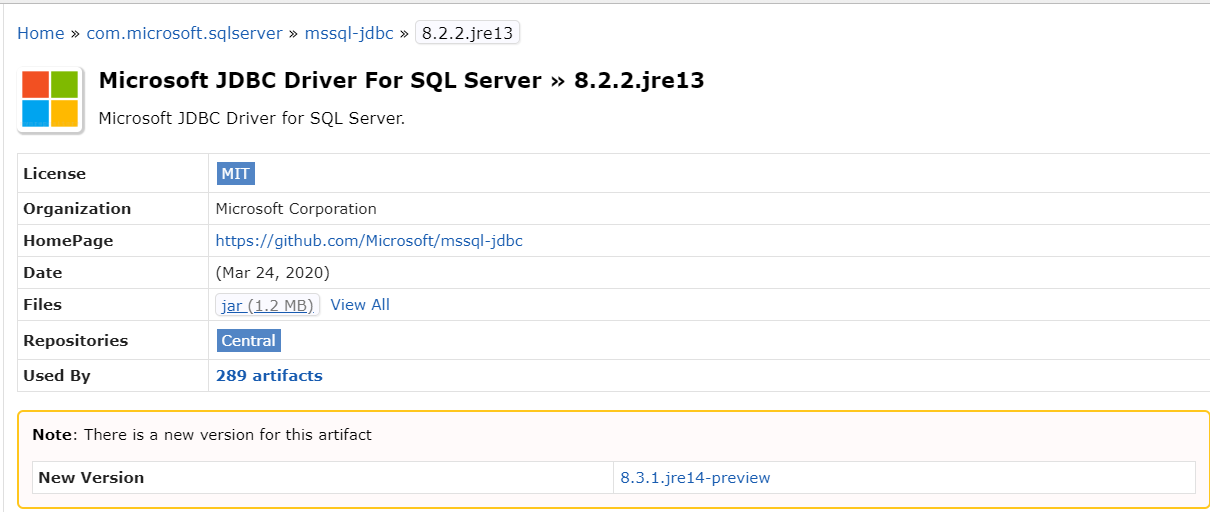The height and width of the screenshot is (512, 1210).
Task: Open the View All files link
Action: [360, 305]
